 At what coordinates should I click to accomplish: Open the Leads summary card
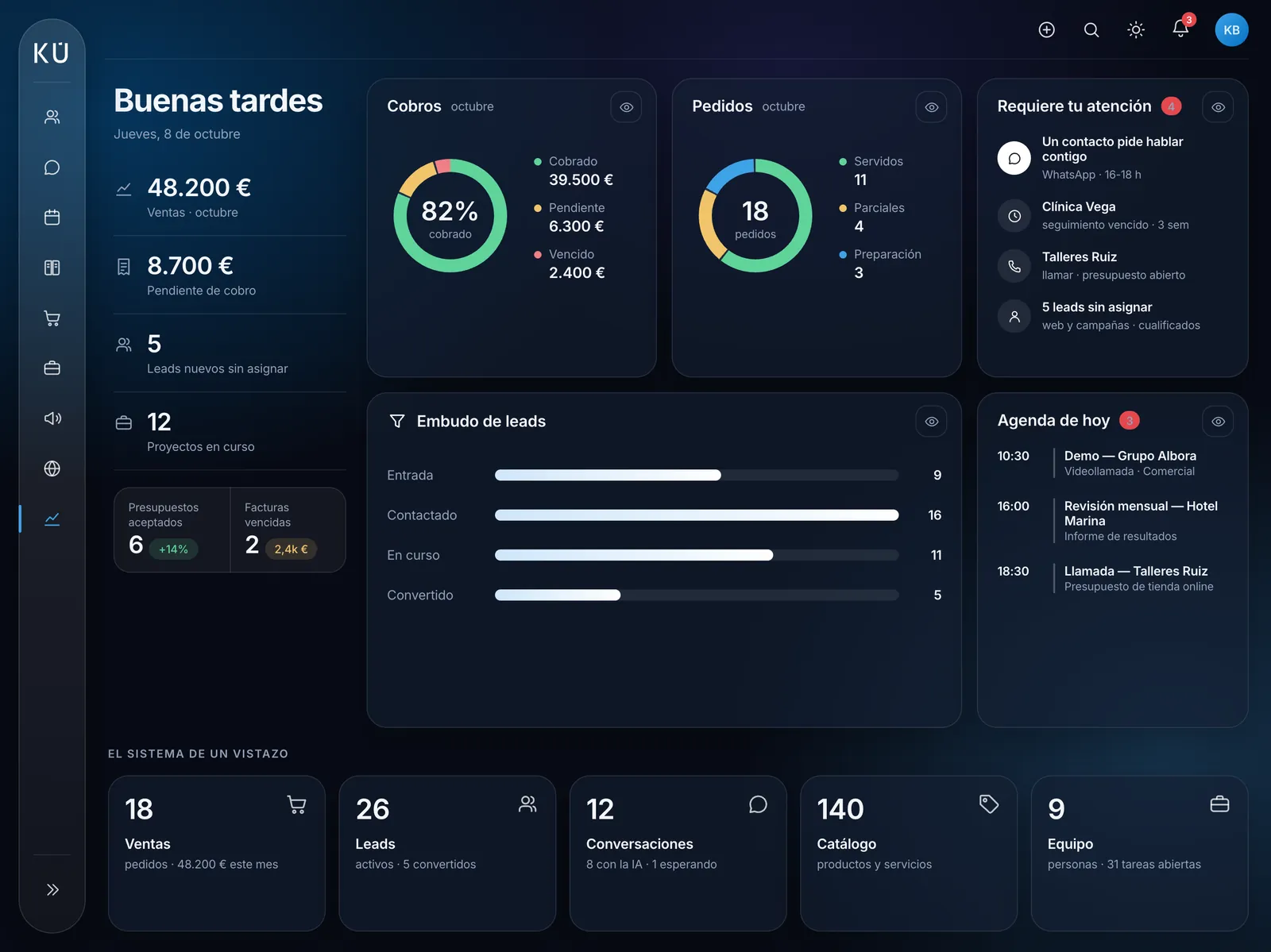(447, 854)
